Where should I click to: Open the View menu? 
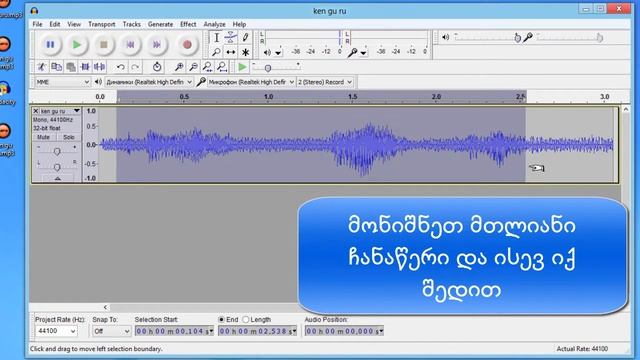coord(74,24)
